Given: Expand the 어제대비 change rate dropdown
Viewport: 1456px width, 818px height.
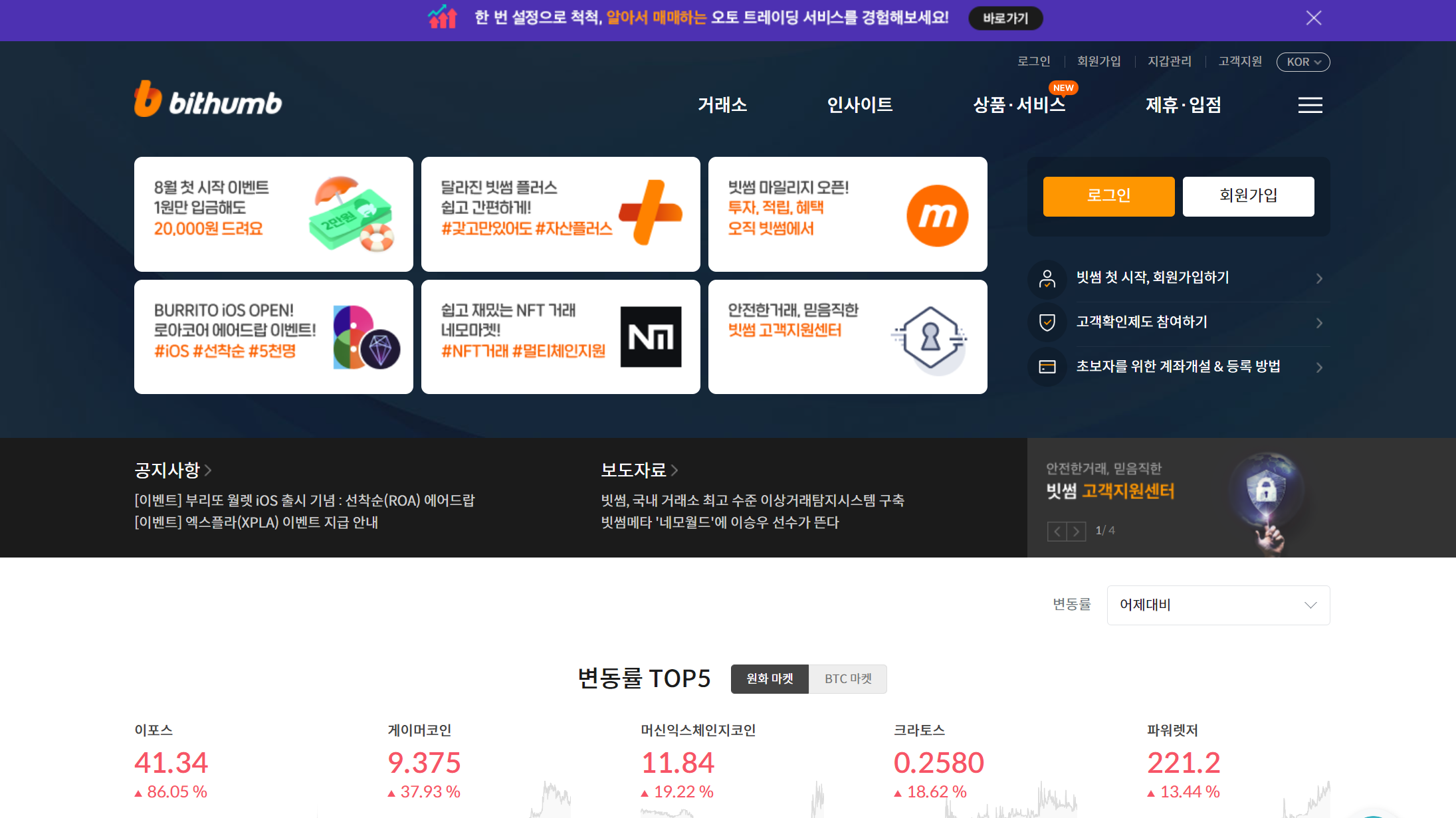Looking at the screenshot, I should point(1217,605).
